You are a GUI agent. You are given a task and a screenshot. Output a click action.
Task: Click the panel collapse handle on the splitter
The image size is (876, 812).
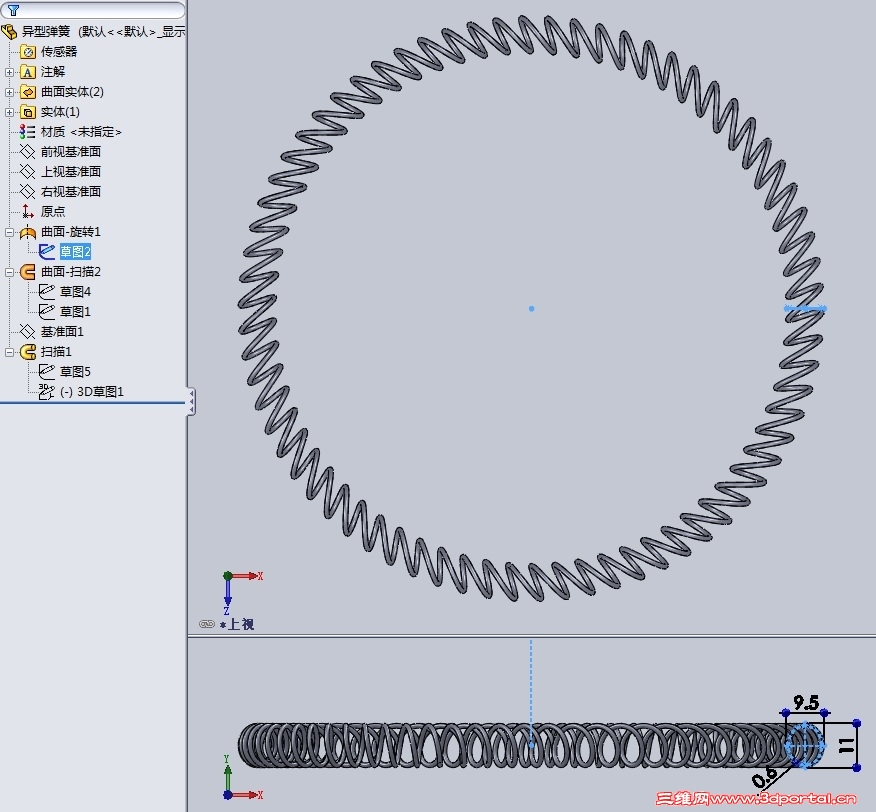[x=191, y=401]
